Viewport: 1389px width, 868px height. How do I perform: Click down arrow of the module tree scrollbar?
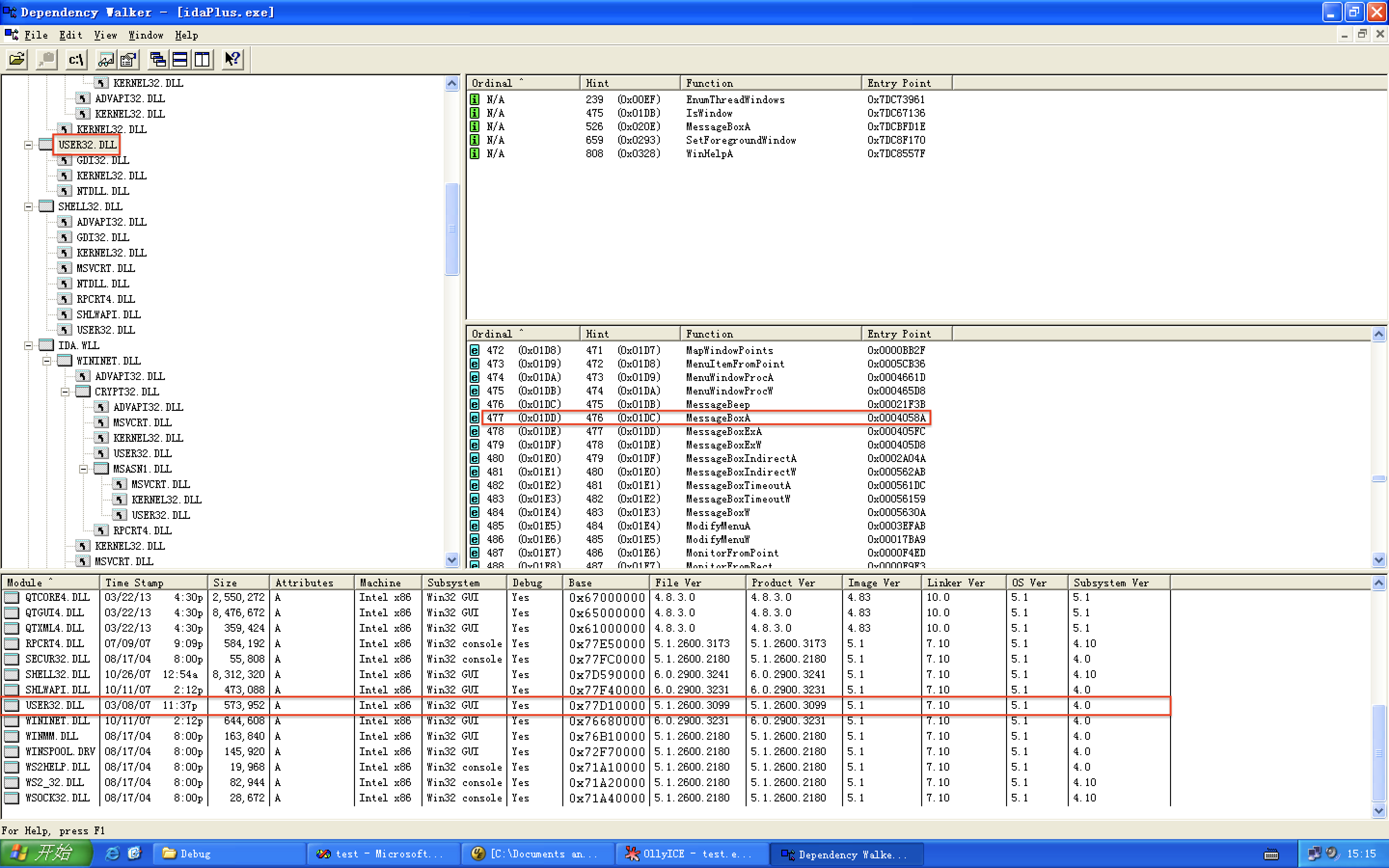(x=452, y=560)
